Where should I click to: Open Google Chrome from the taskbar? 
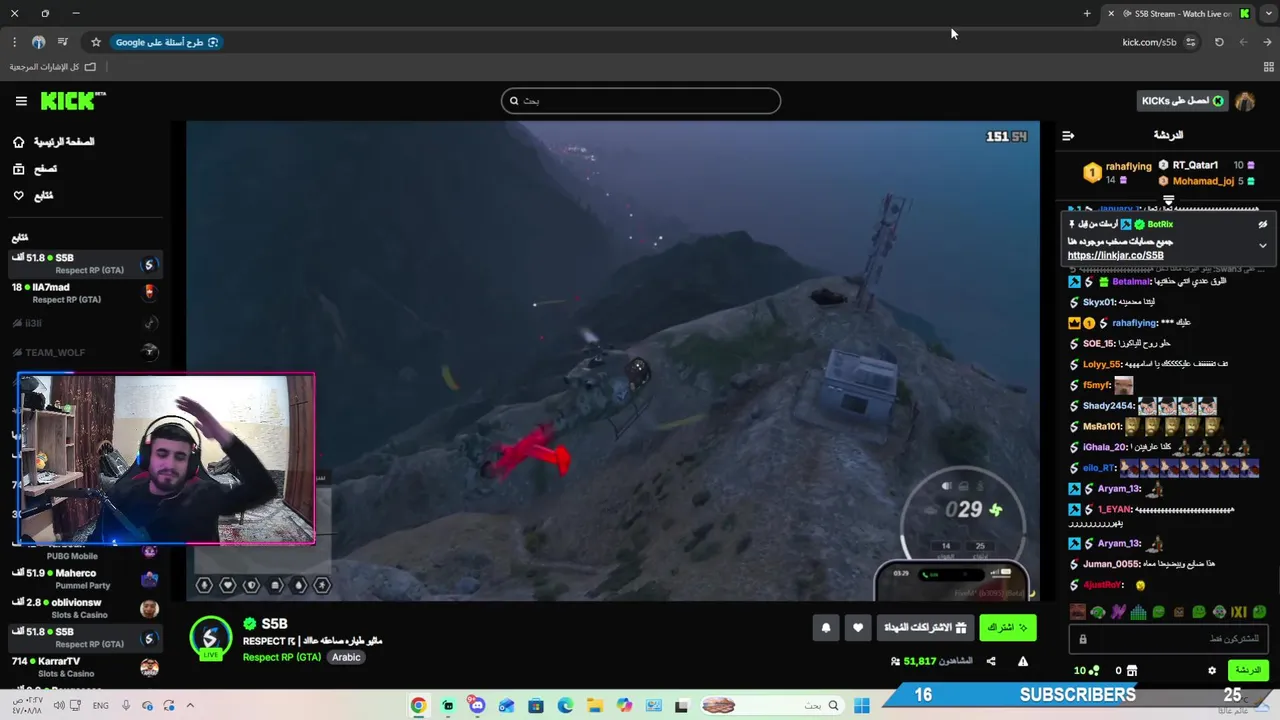(418, 706)
